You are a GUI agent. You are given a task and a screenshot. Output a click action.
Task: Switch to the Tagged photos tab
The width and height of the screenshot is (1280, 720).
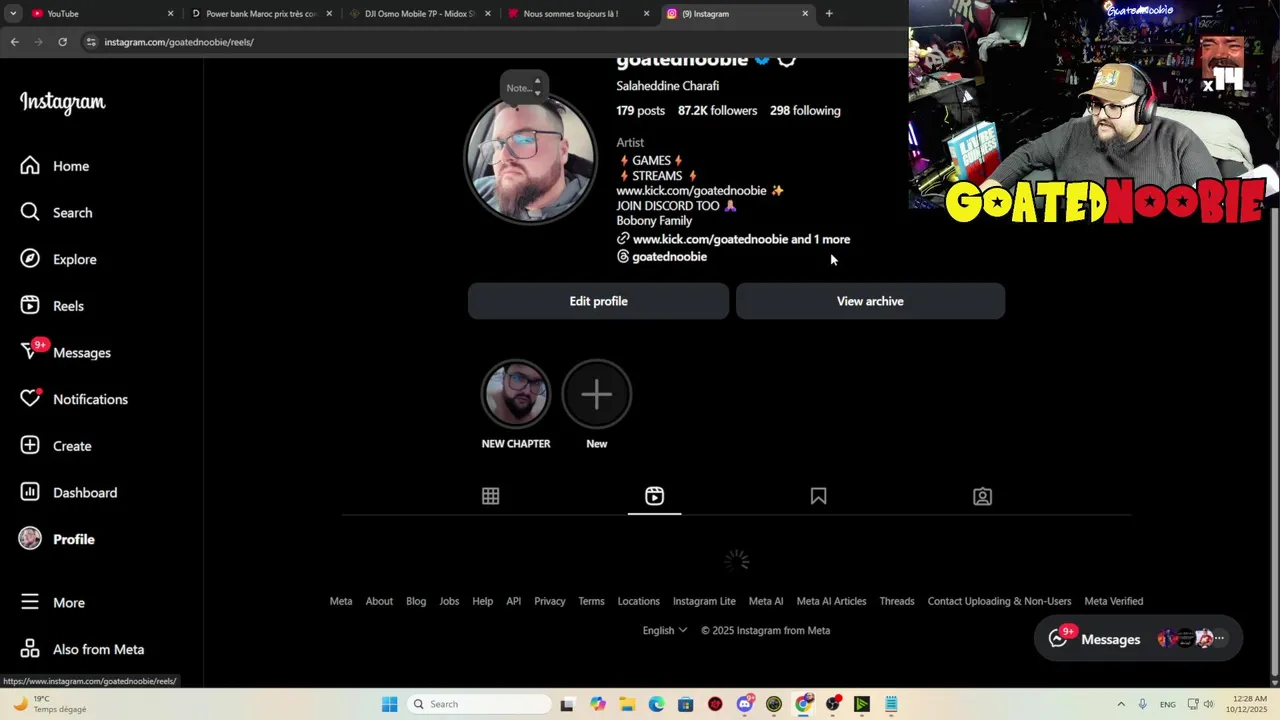[982, 496]
